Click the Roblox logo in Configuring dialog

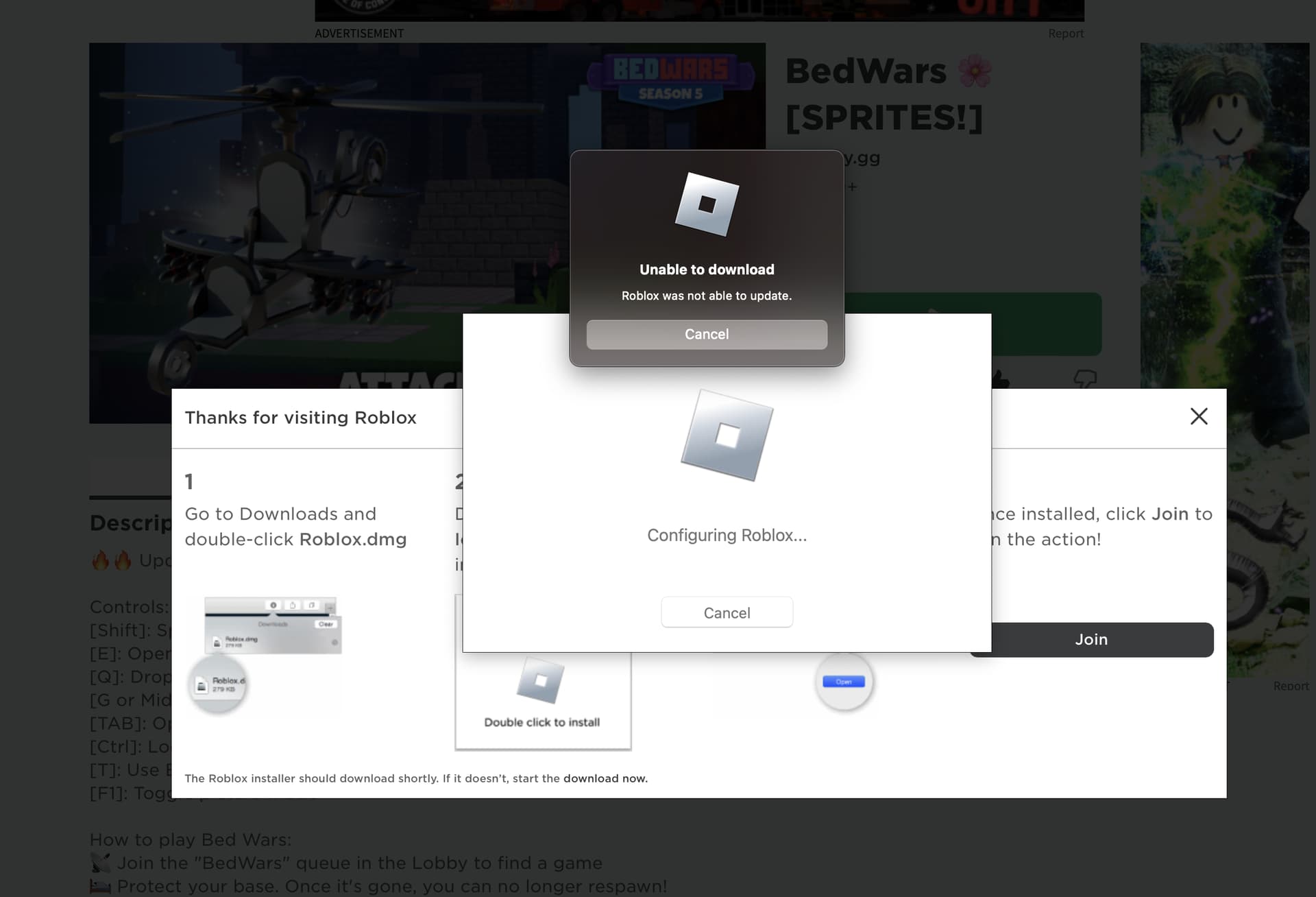[727, 435]
